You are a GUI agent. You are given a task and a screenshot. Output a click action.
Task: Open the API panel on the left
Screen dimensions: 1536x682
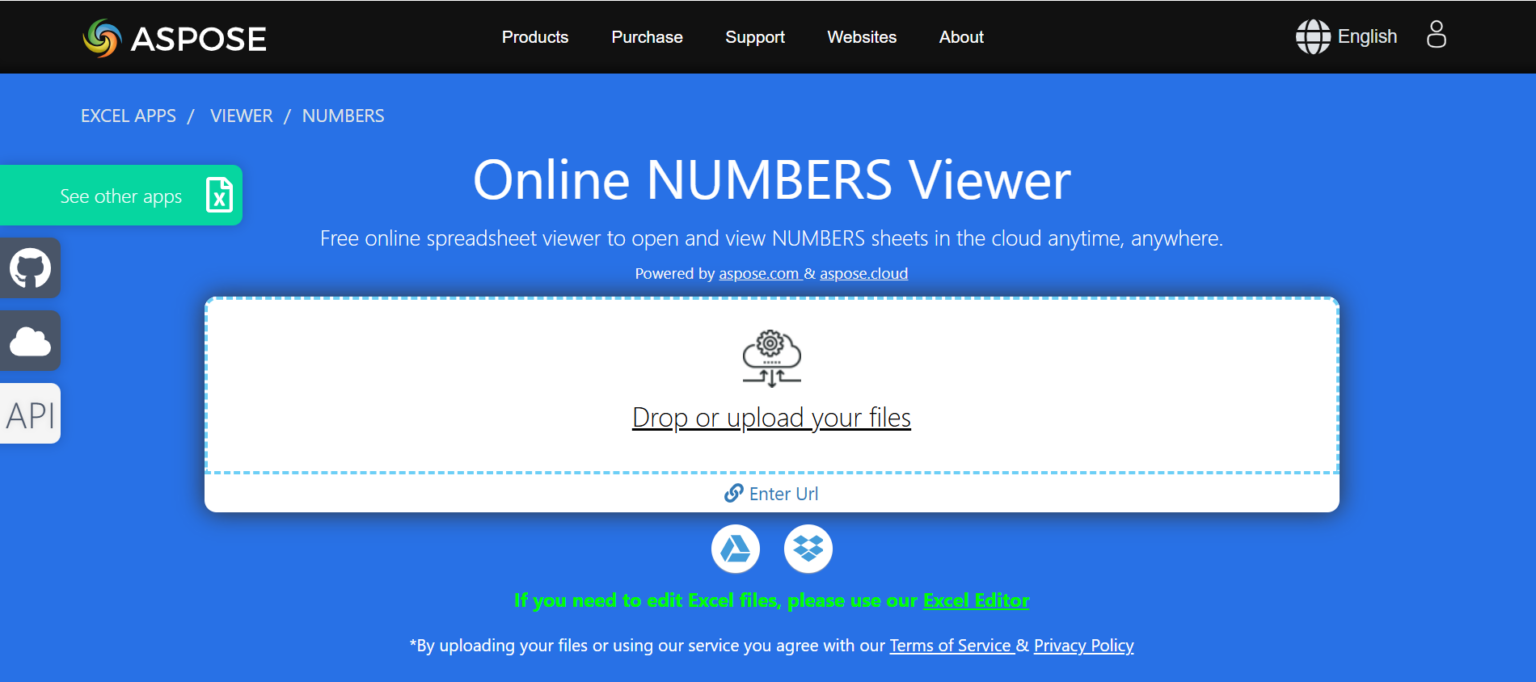(28, 412)
